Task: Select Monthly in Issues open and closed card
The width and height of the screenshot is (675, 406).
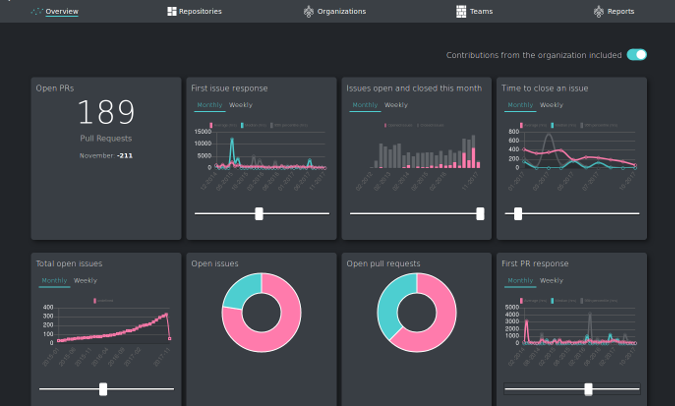Action: 365,105
